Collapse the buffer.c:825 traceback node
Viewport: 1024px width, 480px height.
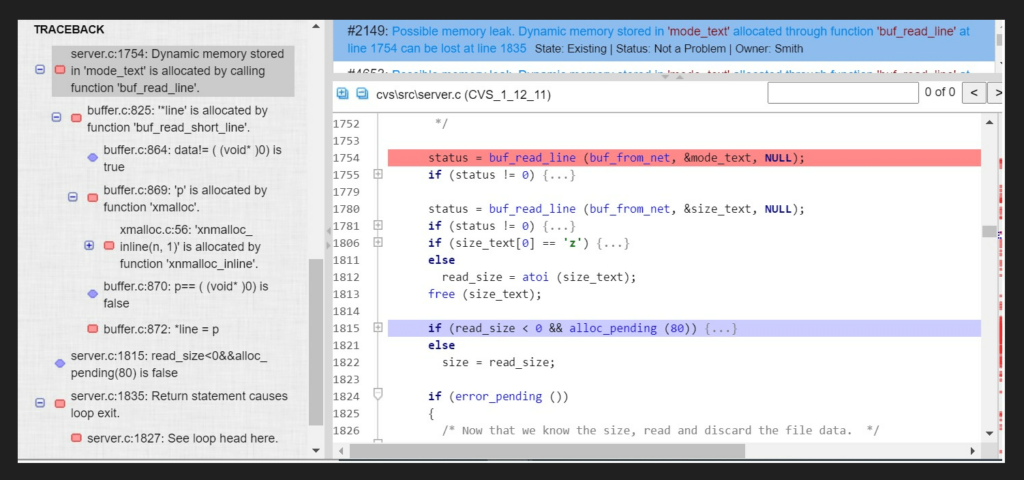click(x=56, y=118)
